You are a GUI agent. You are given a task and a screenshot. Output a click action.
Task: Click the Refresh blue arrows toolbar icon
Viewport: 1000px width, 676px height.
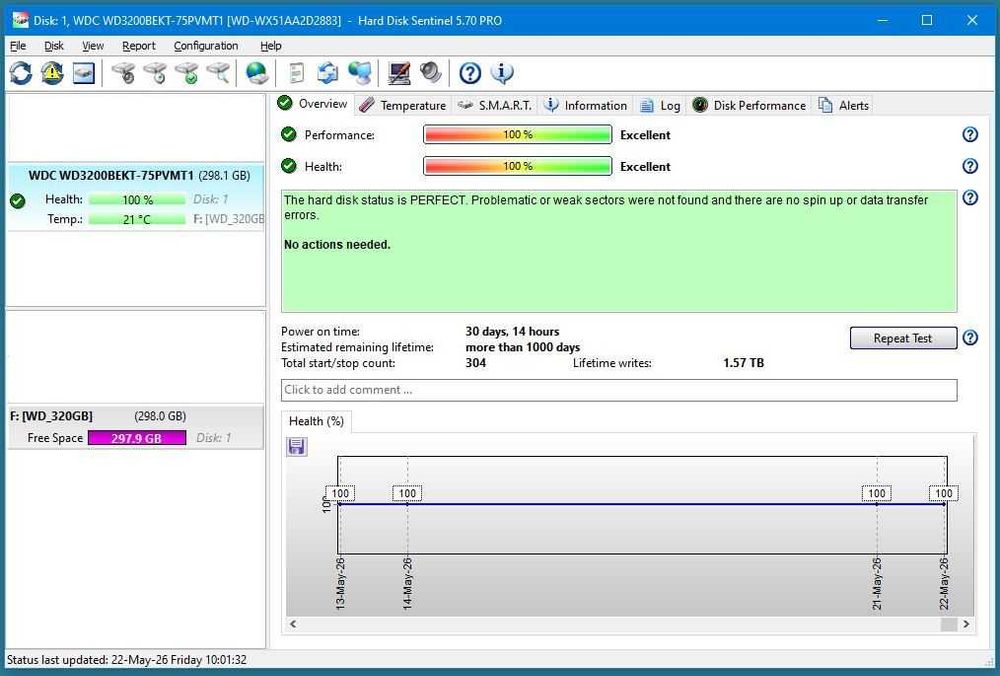click(20, 73)
